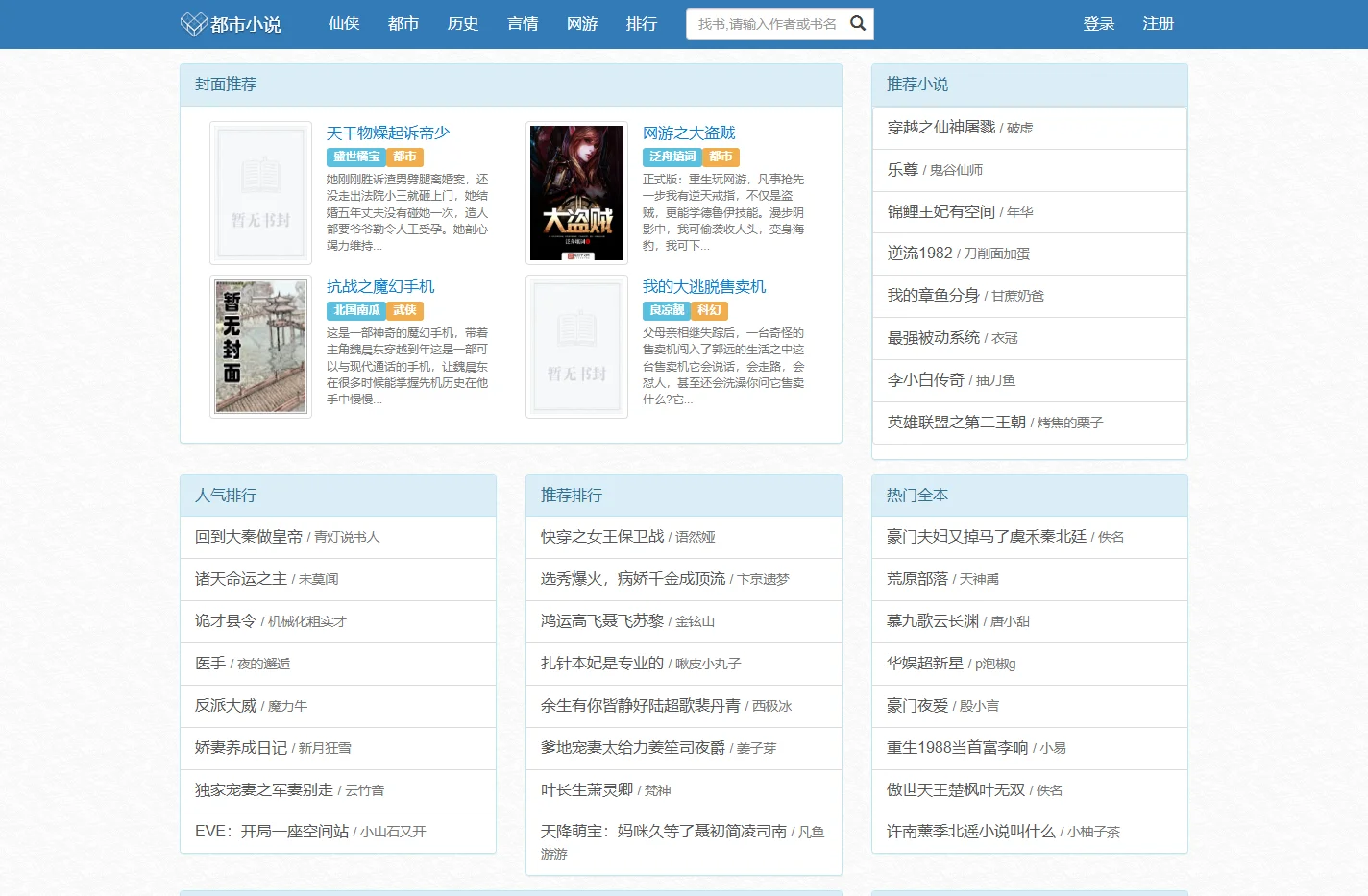Open the title link 天干物燥起诉帝少
This screenshot has width=1368, height=896.
point(388,133)
